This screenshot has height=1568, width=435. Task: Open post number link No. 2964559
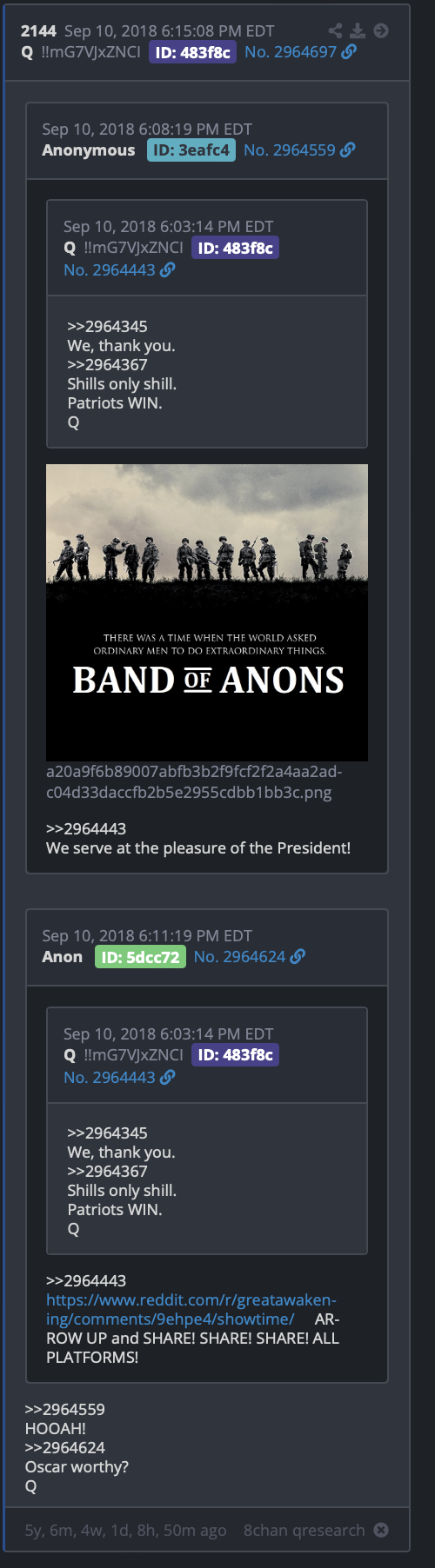point(290,150)
